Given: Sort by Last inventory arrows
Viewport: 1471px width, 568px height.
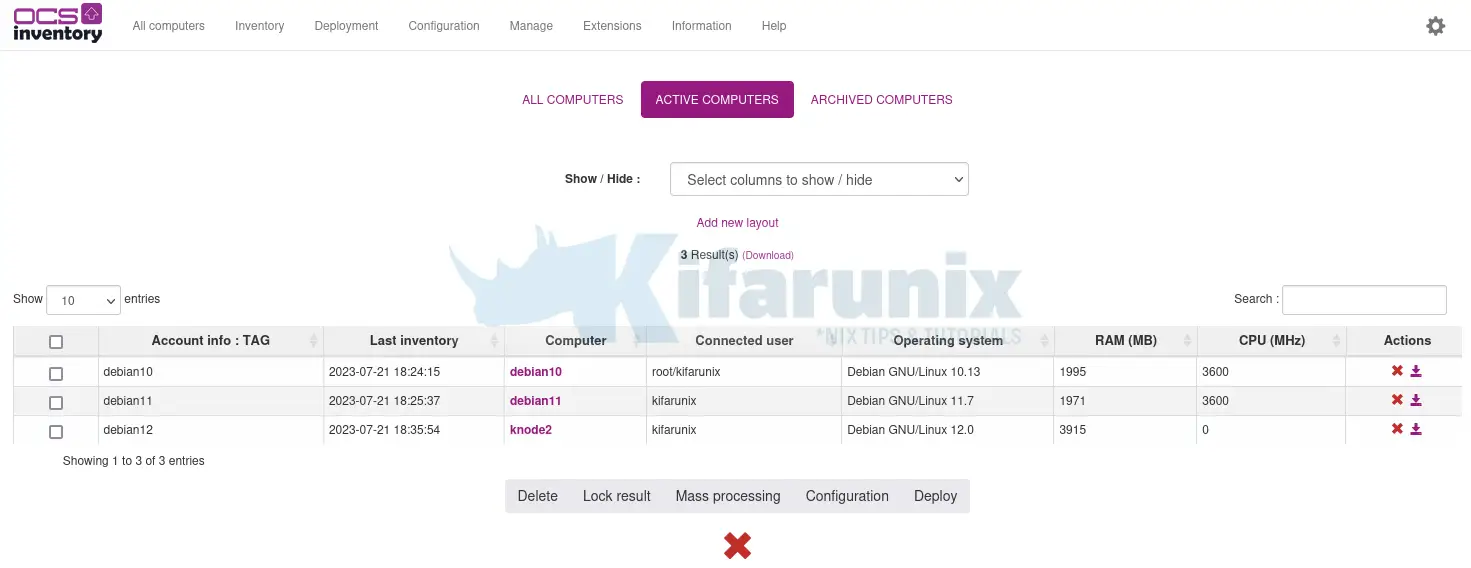Looking at the screenshot, I should pos(494,341).
